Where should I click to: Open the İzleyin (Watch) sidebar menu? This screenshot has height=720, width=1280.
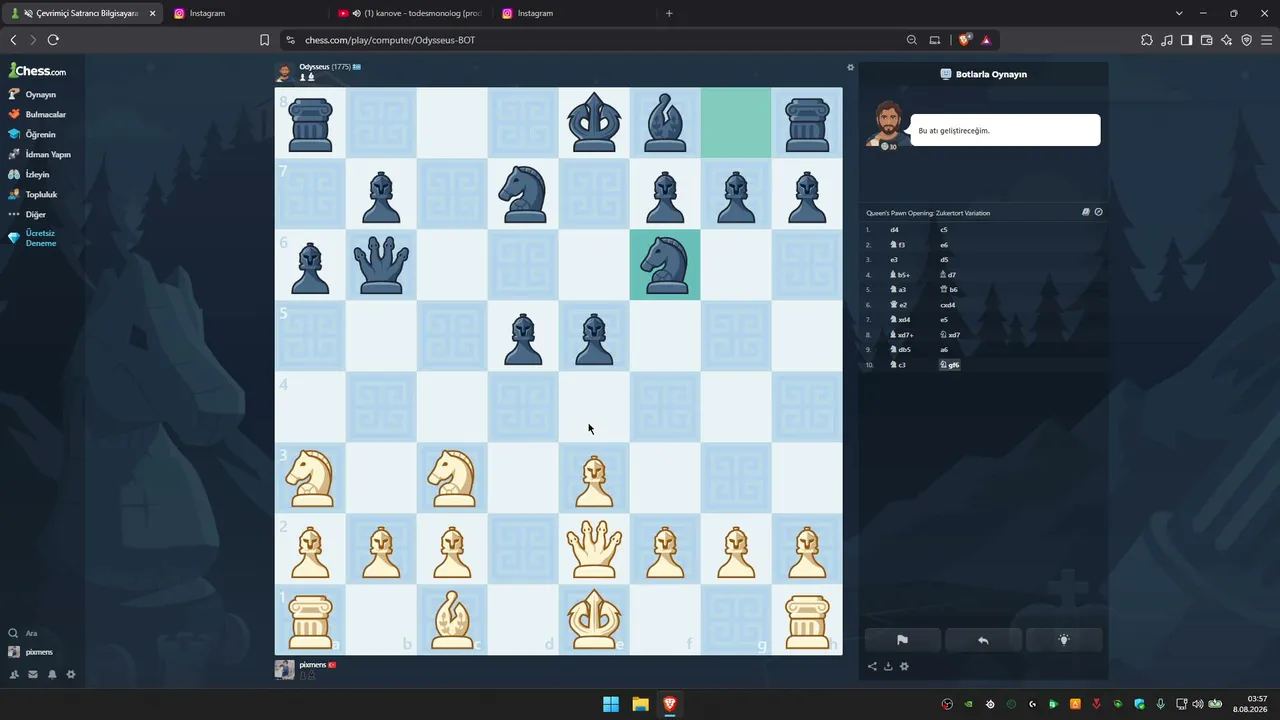[x=29, y=174]
